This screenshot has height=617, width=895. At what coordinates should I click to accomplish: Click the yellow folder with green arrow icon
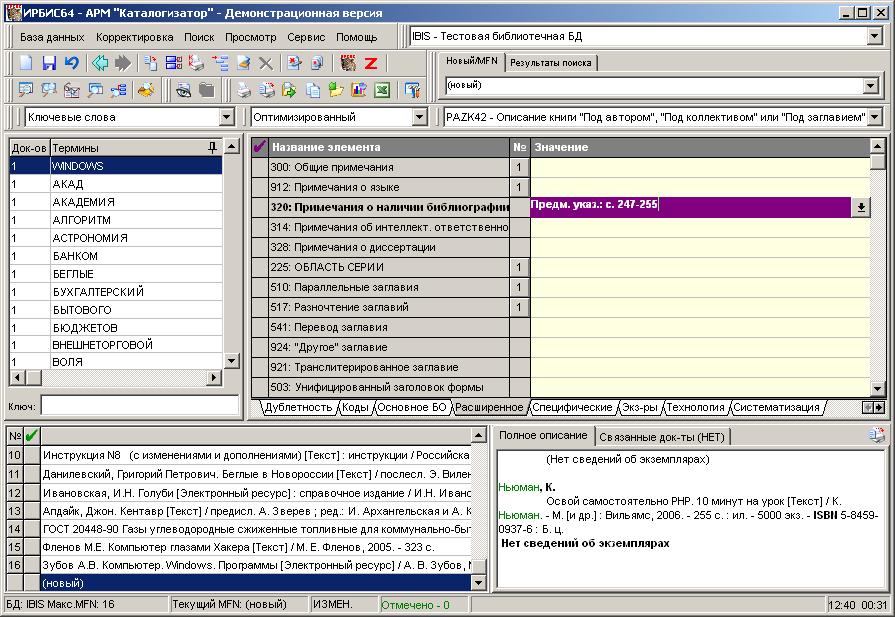pos(336,90)
